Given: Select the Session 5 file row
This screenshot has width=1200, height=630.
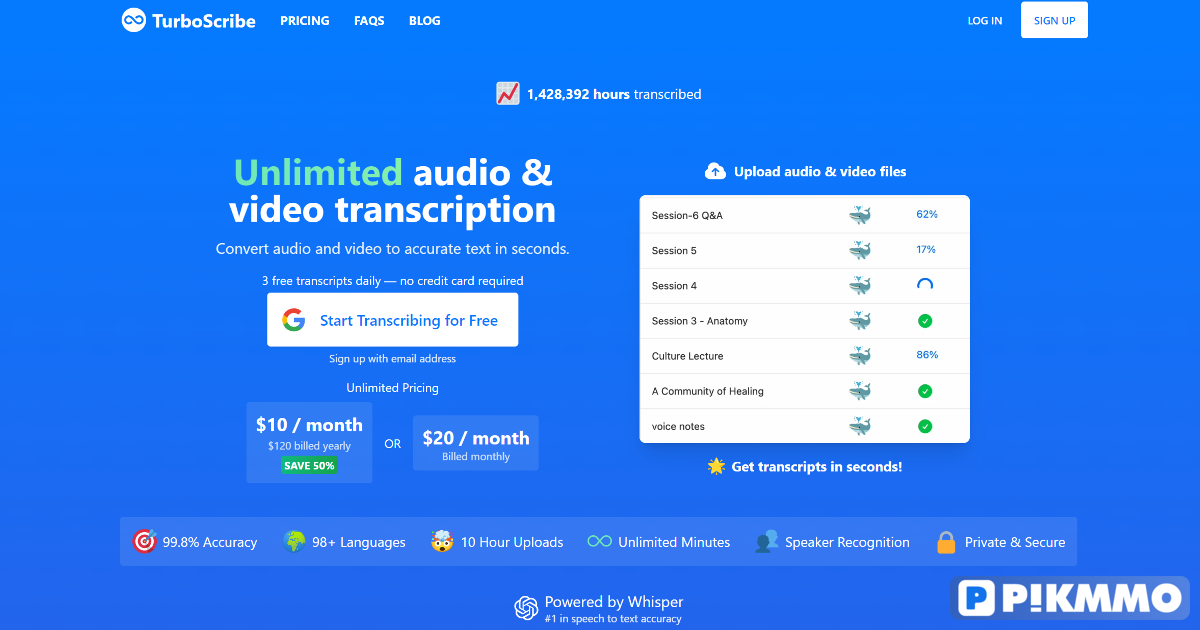Looking at the screenshot, I should point(804,250).
